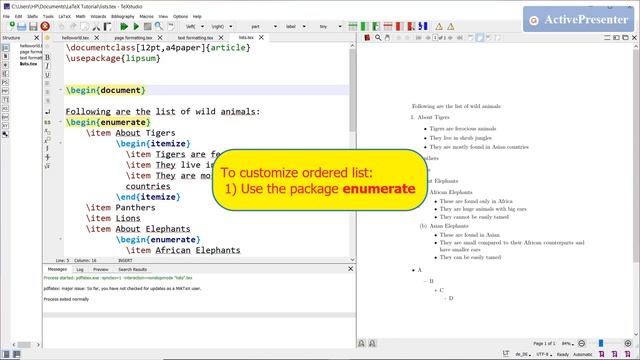640x360 pixels.
Task: Switch to the helloworld.tex tab
Action: click(x=75, y=38)
